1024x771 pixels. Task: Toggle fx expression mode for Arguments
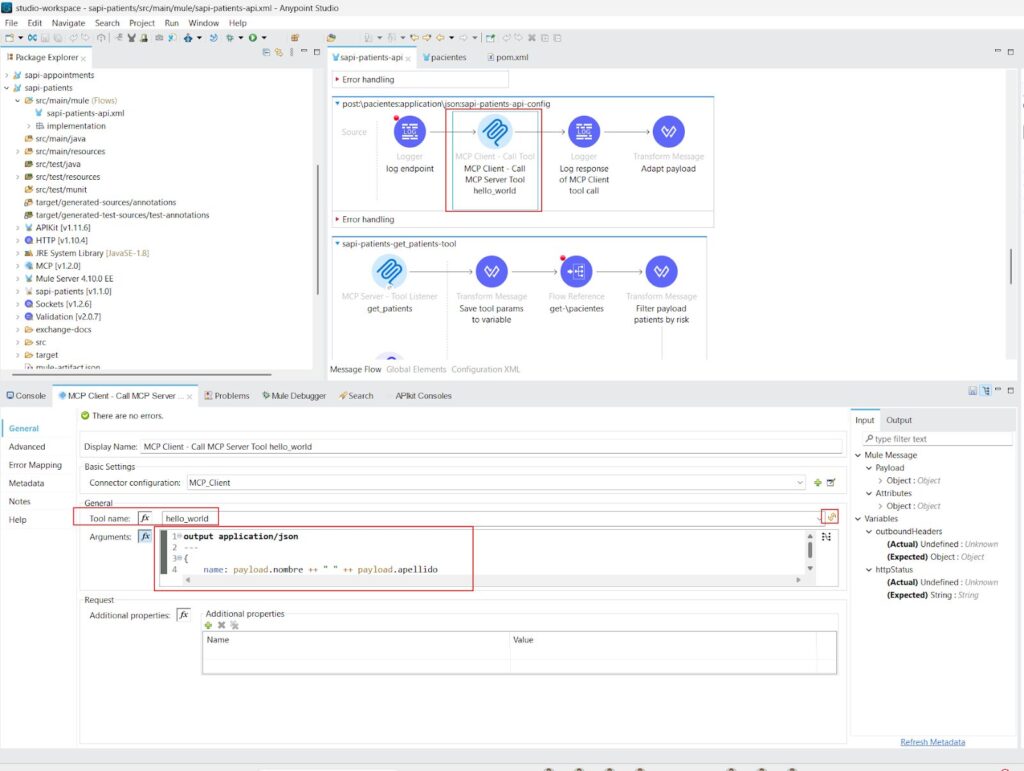tap(145, 536)
